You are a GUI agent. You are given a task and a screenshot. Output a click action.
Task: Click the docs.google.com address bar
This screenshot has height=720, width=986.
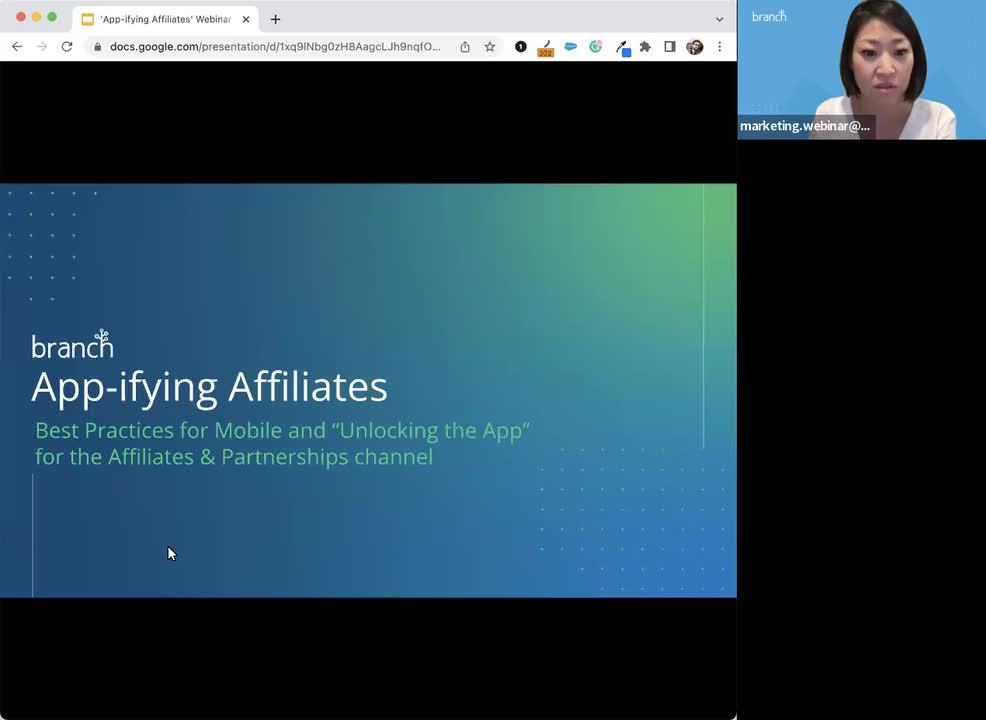(275, 47)
